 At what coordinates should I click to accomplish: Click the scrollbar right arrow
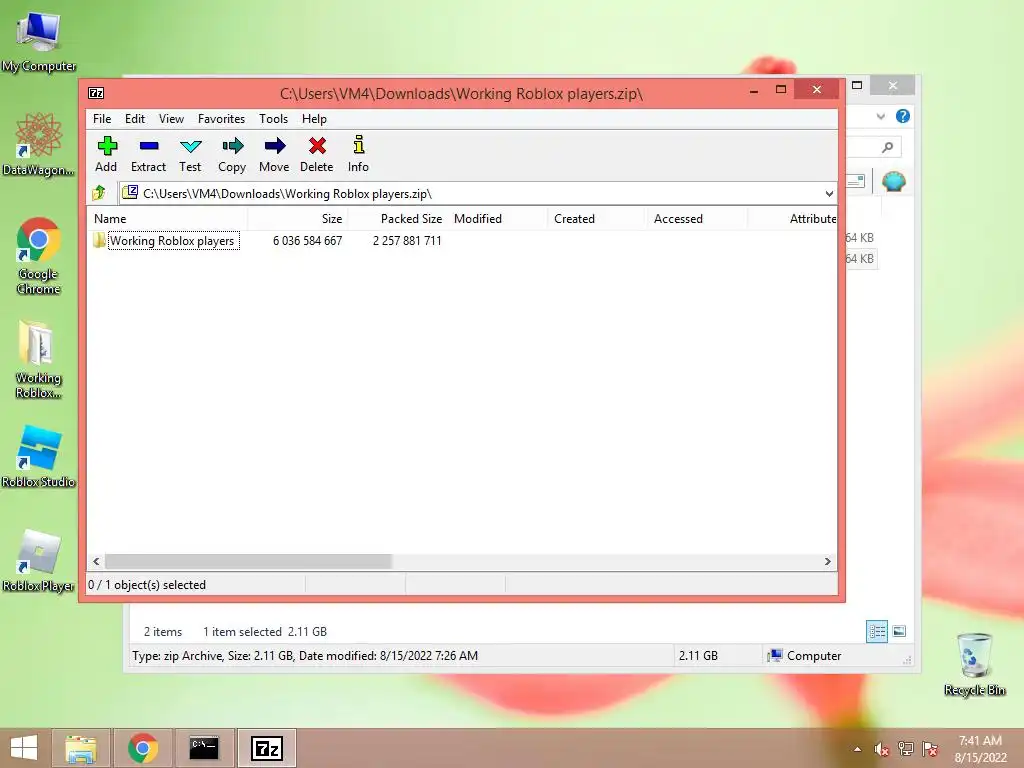point(827,562)
